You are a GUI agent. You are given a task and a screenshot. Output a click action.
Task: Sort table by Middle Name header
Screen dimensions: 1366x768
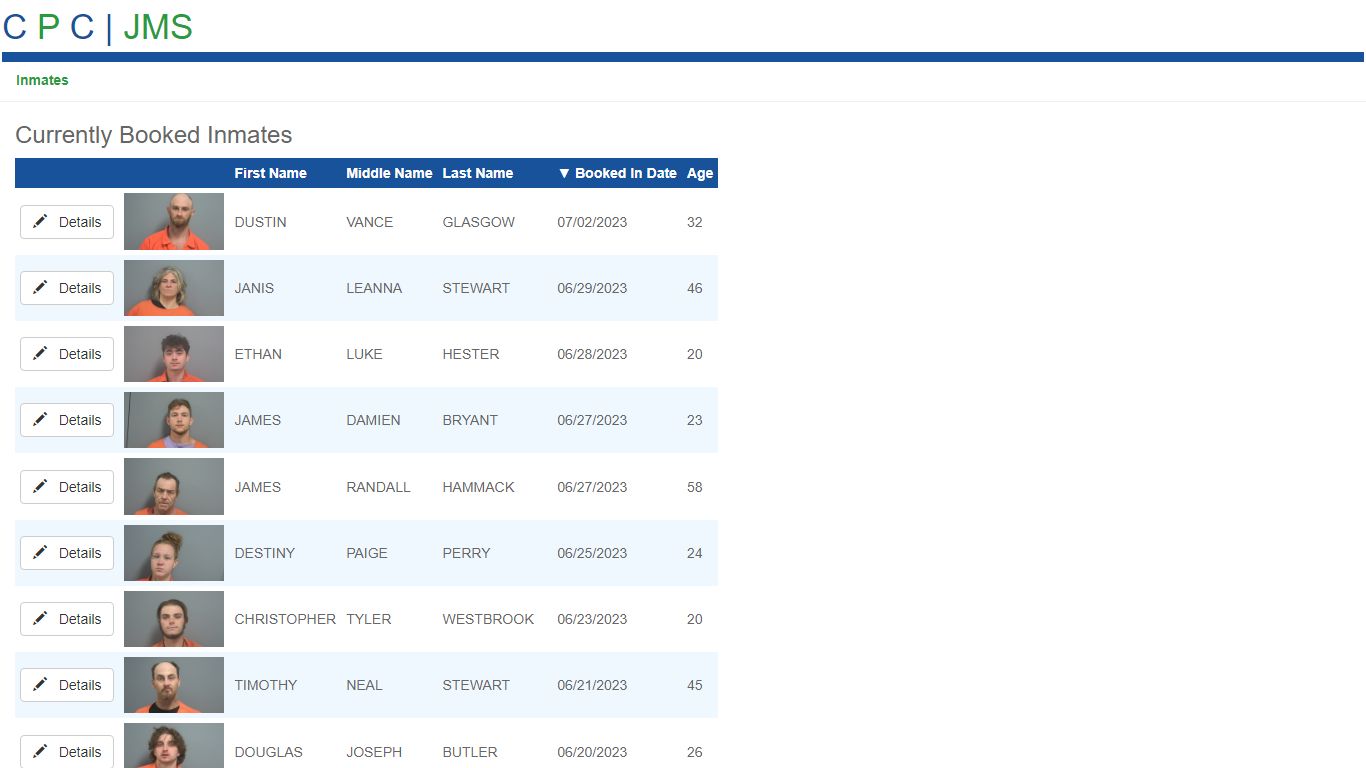[389, 173]
